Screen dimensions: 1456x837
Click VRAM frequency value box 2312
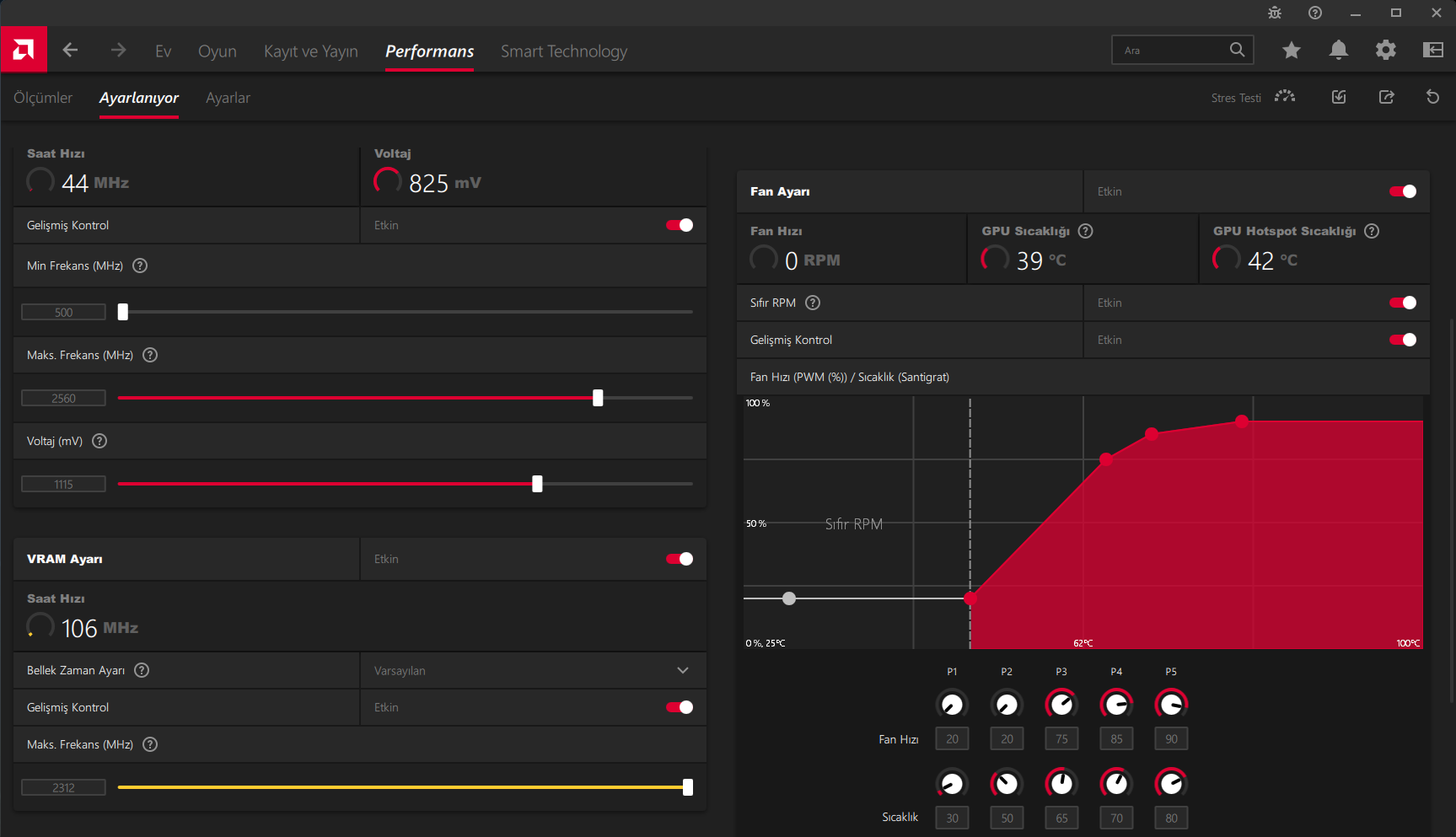[x=63, y=787]
